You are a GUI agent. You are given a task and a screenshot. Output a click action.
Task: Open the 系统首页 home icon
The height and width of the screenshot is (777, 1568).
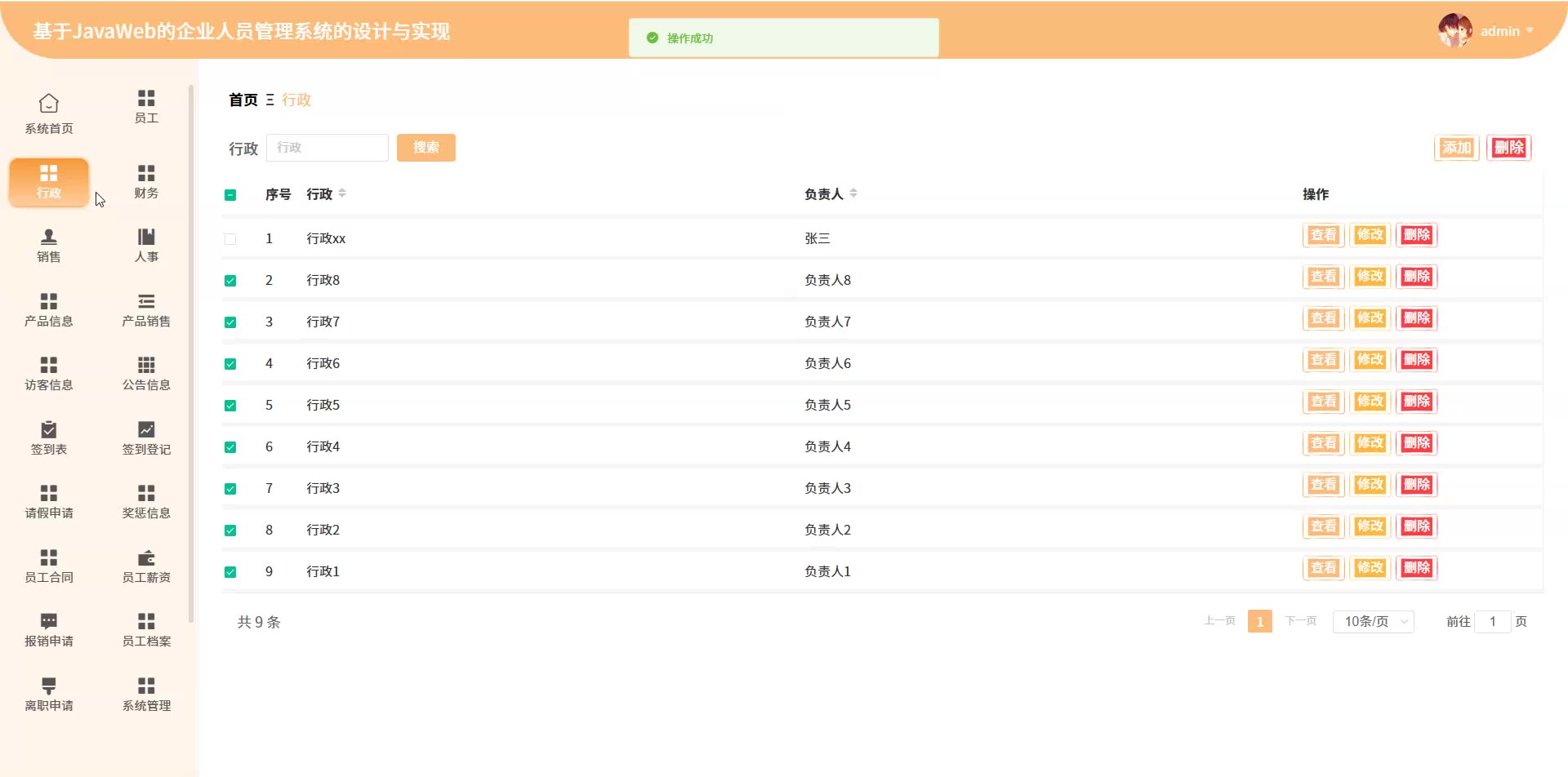[x=49, y=104]
